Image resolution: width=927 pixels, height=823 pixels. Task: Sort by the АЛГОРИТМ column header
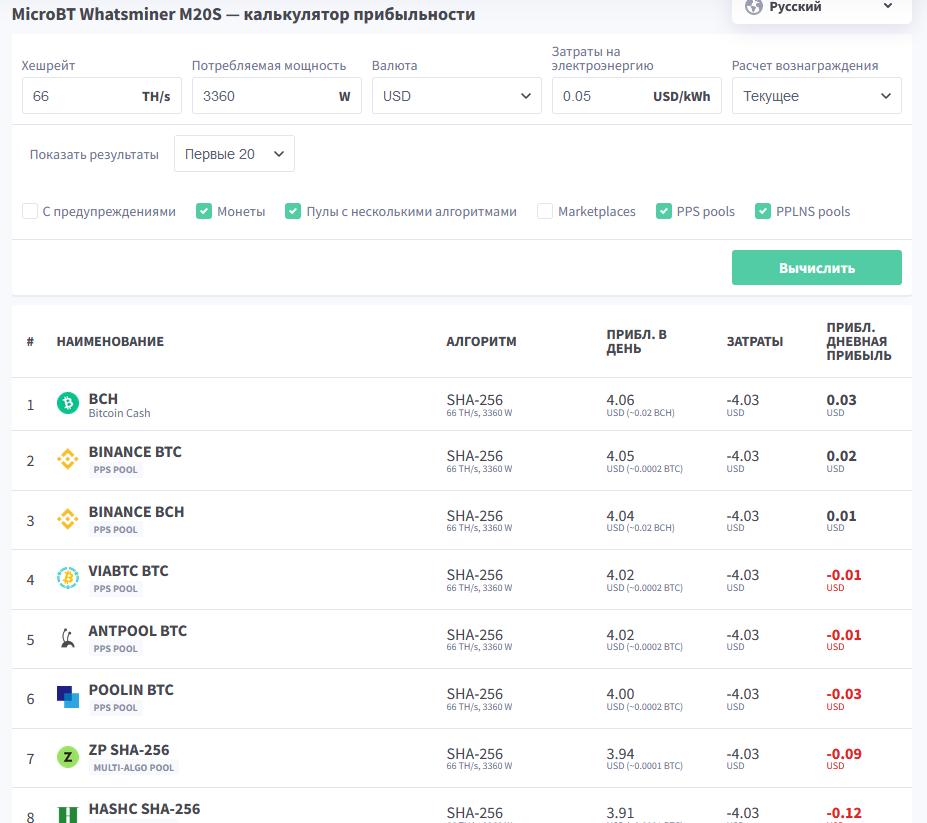pyautogui.click(x=481, y=341)
